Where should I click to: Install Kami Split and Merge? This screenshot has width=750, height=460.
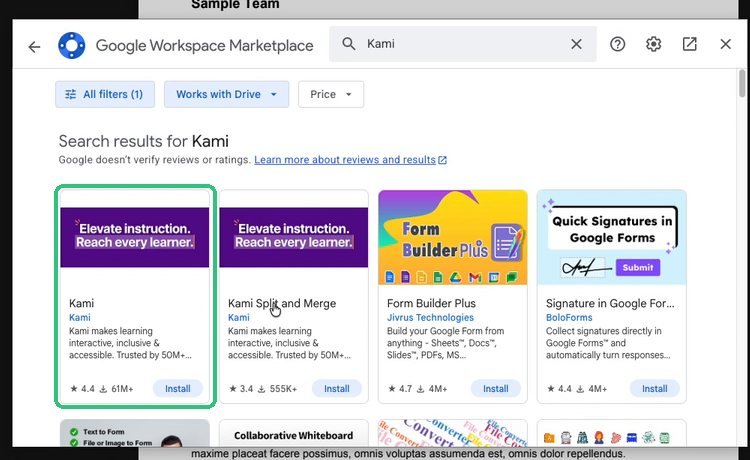(337, 389)
